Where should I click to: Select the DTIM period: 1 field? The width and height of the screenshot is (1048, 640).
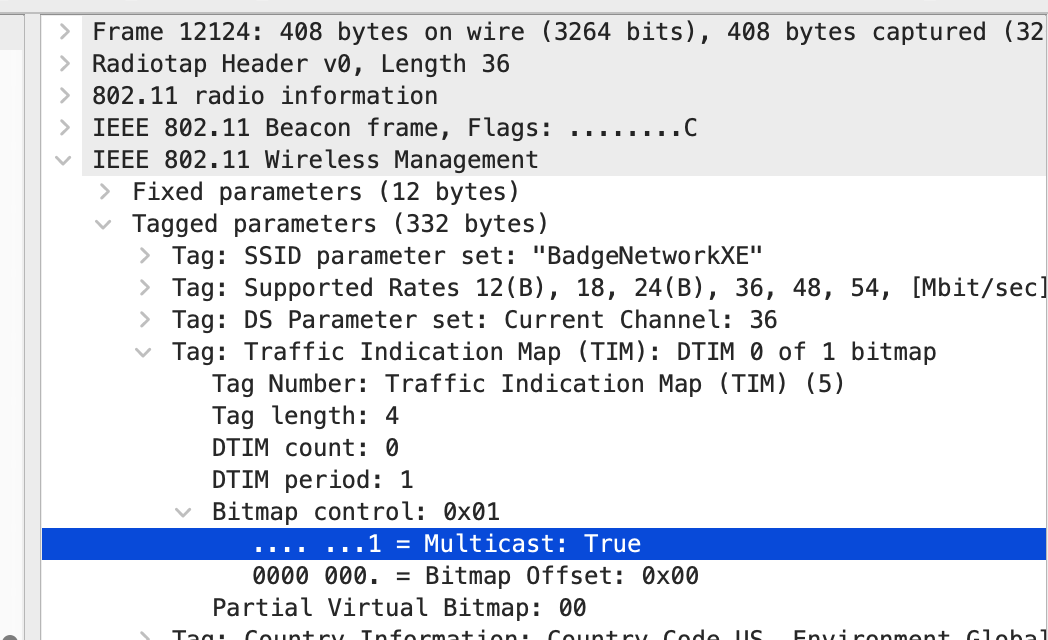[312, 480]
